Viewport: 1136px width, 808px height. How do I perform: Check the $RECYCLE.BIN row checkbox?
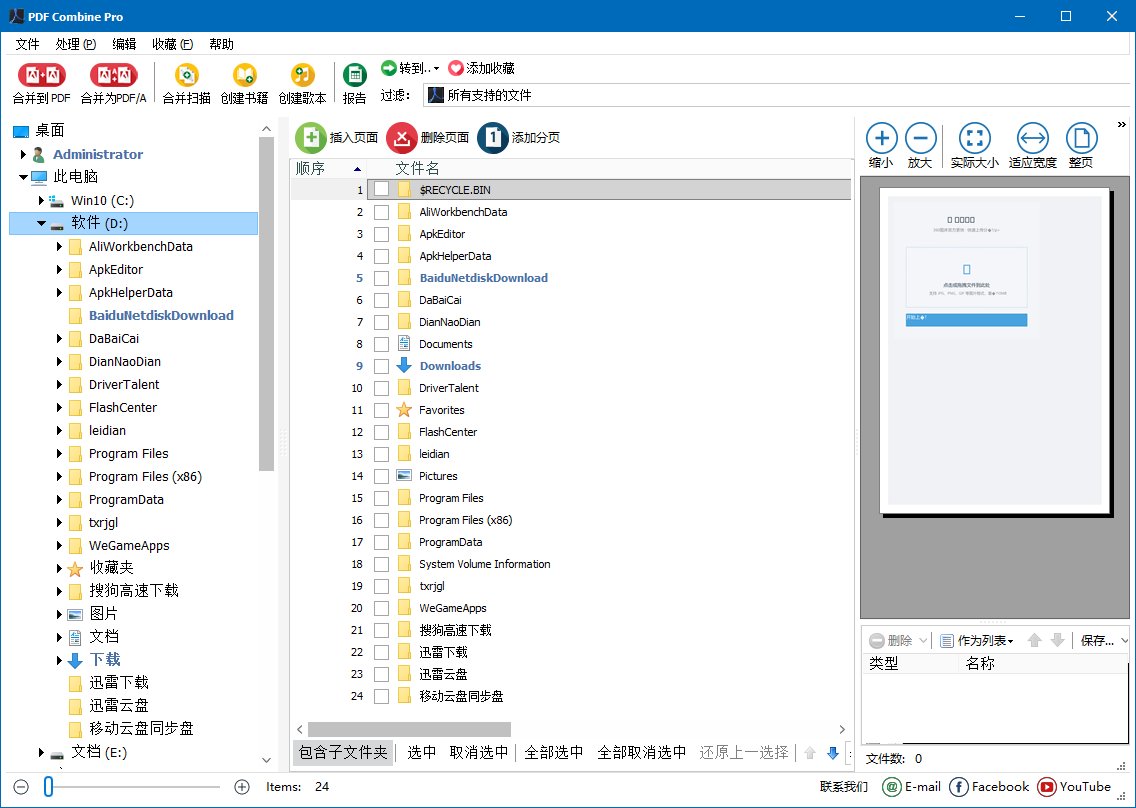point(381,189)
